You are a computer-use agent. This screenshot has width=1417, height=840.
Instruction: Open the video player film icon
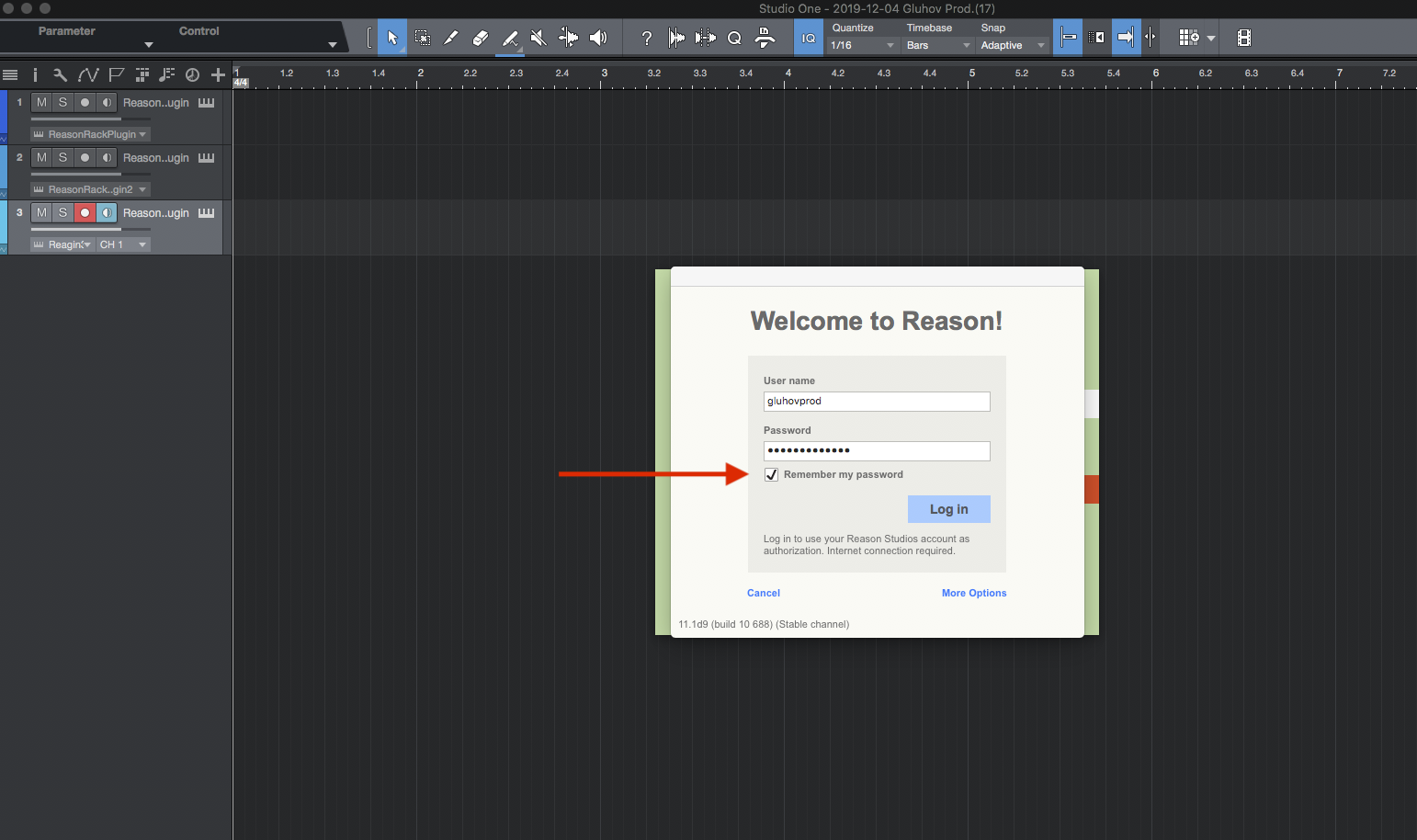coord(1243,38)
